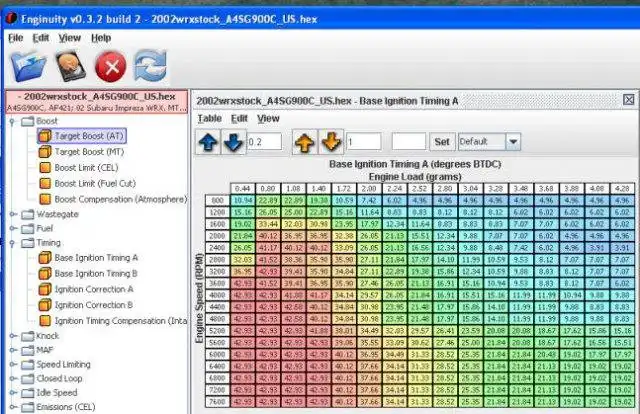Click the 3.91 cell under load 4.28
Viewport: 640px width, 414px height.
pyautogui.click(x=622, y=248)
